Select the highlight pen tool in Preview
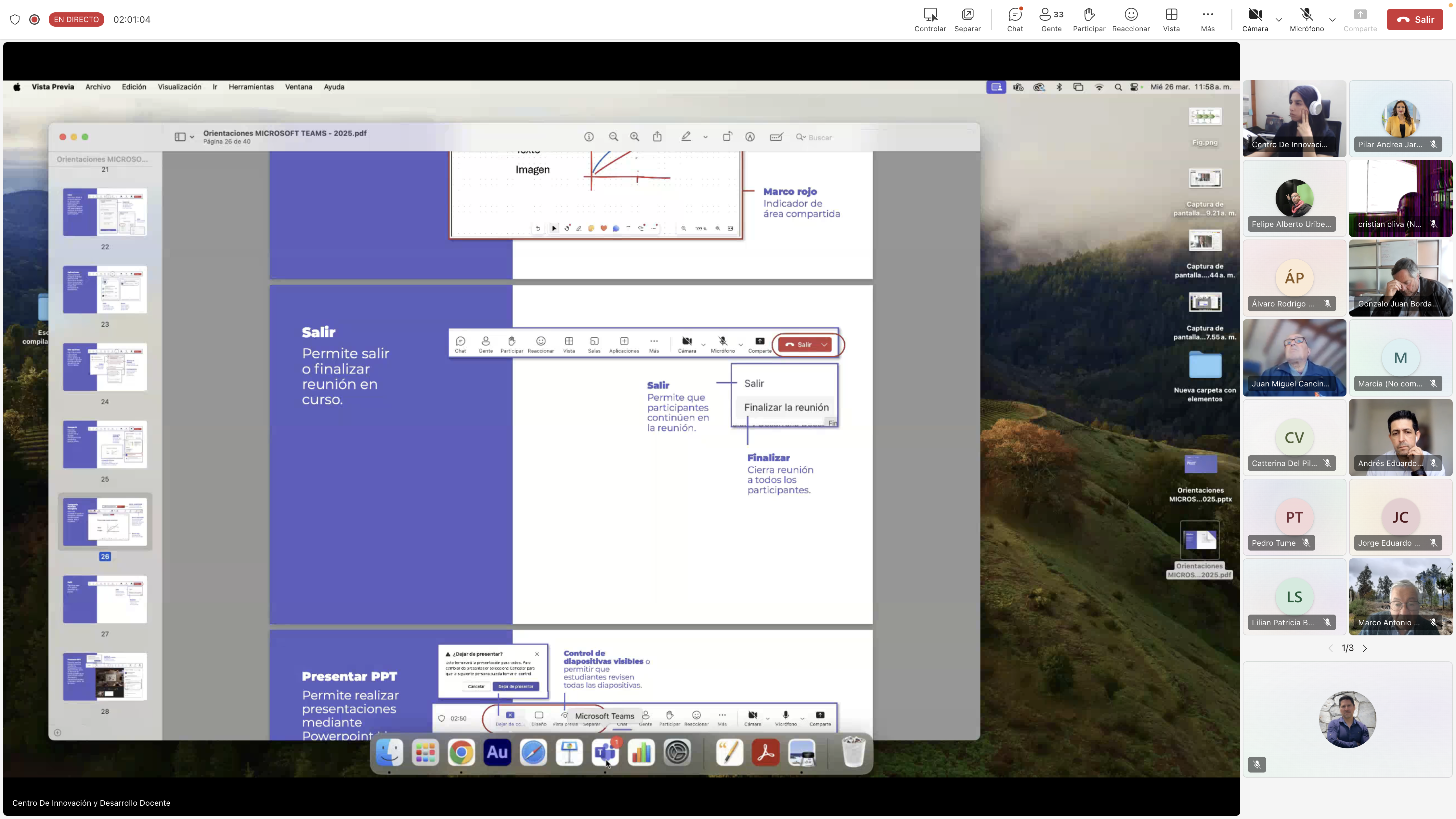 (686, 137)
